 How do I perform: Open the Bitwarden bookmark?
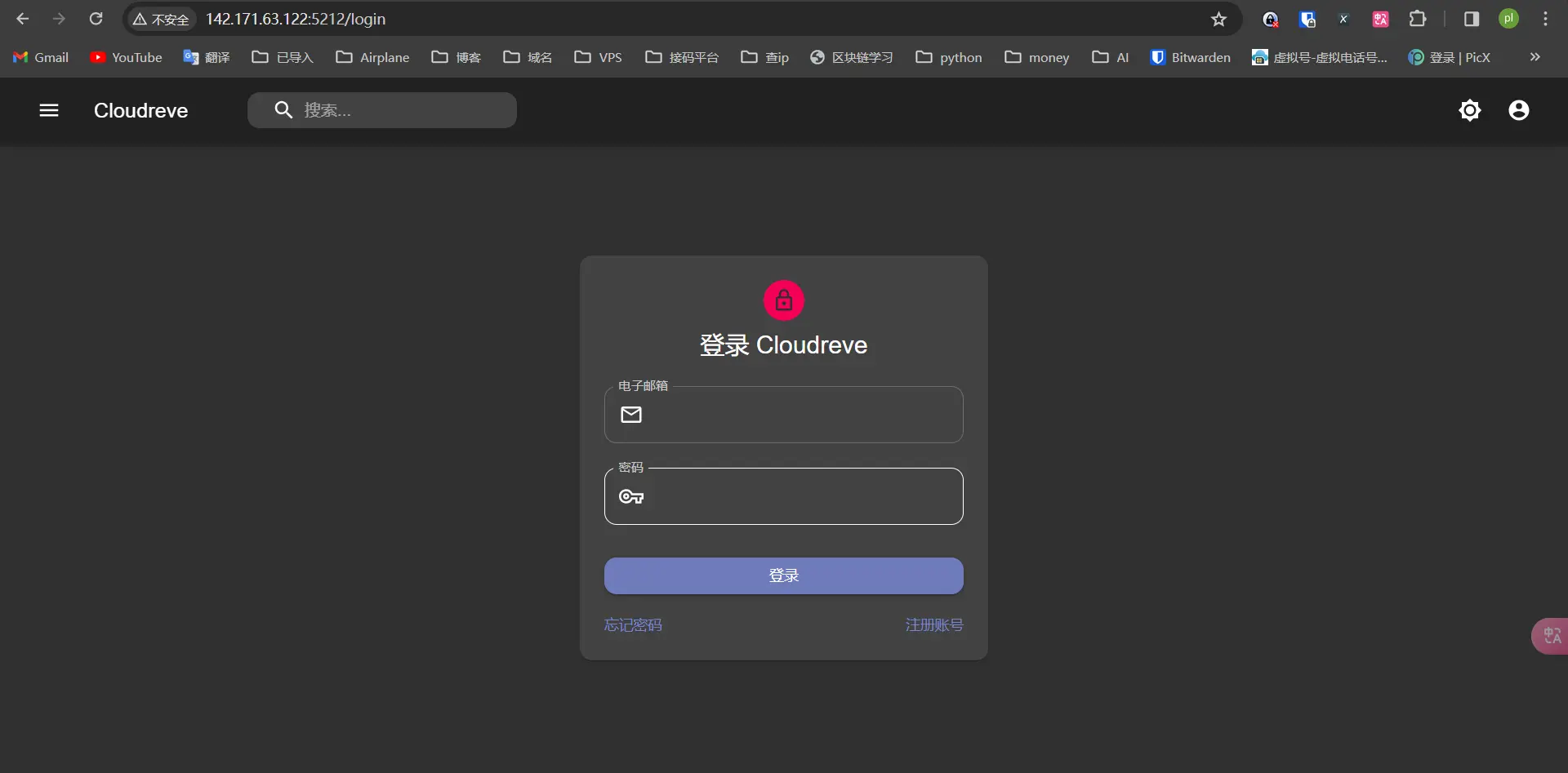point(1191,57)
